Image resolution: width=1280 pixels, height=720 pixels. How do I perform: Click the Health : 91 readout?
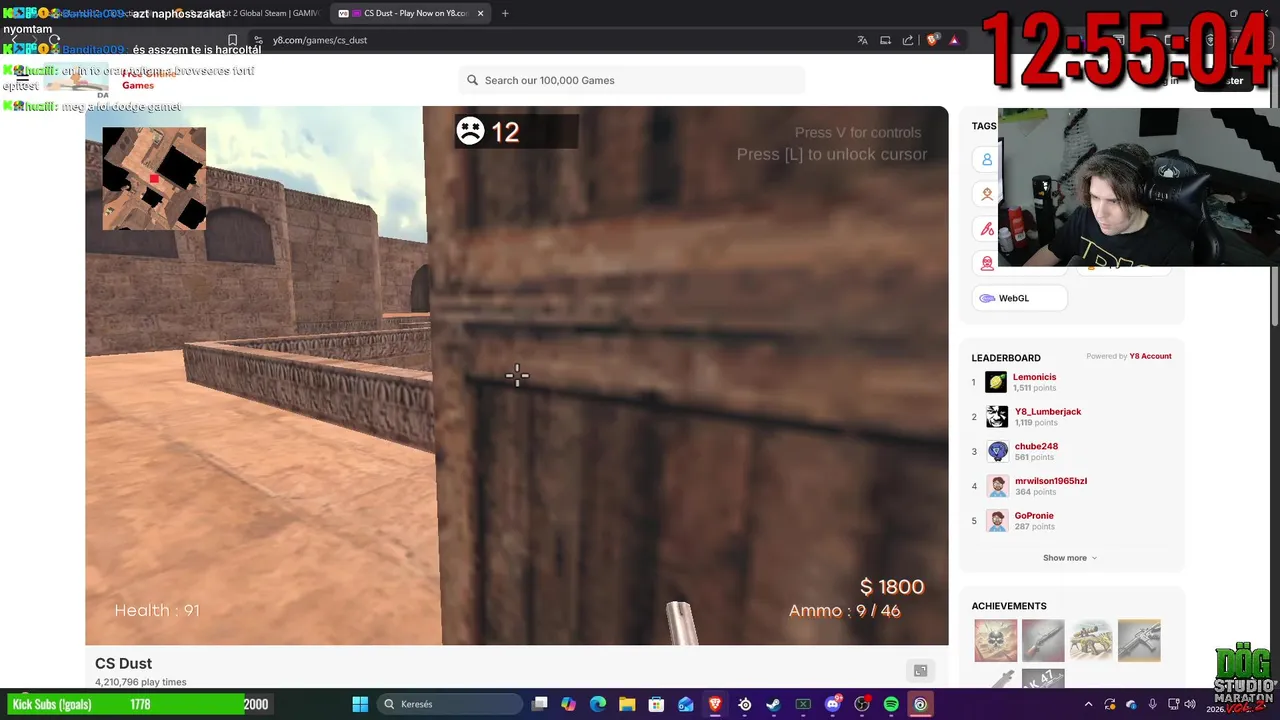point(157,610)
